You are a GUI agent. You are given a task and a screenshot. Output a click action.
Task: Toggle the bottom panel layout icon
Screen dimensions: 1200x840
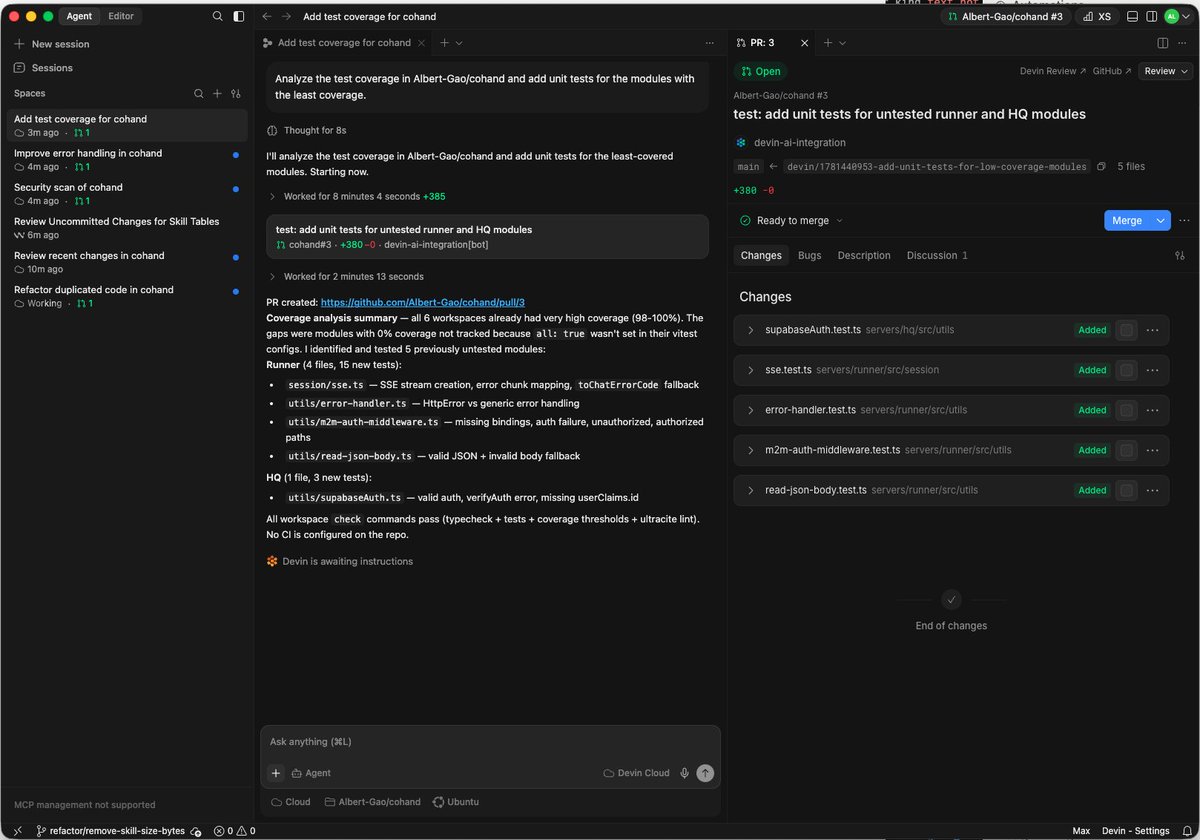[1132, 16]
